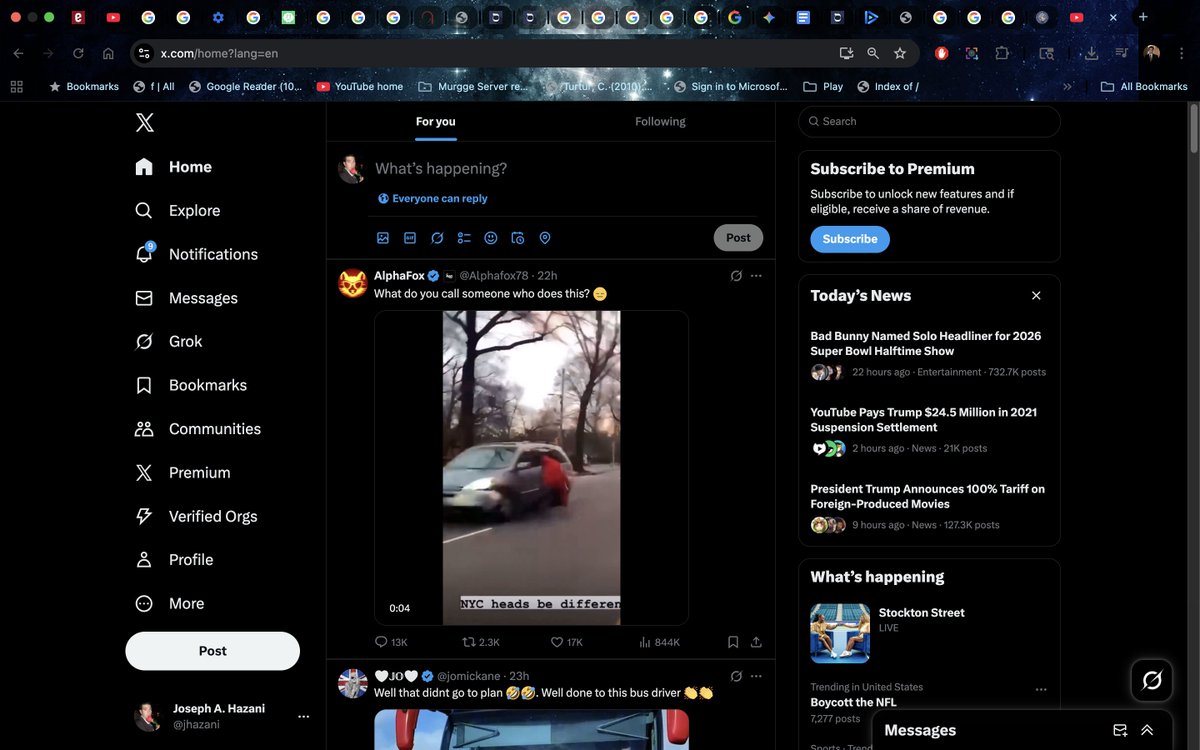The image size is (1200, 750).
Task: Open Notifications in the sidebar
Action: point(196,254)
